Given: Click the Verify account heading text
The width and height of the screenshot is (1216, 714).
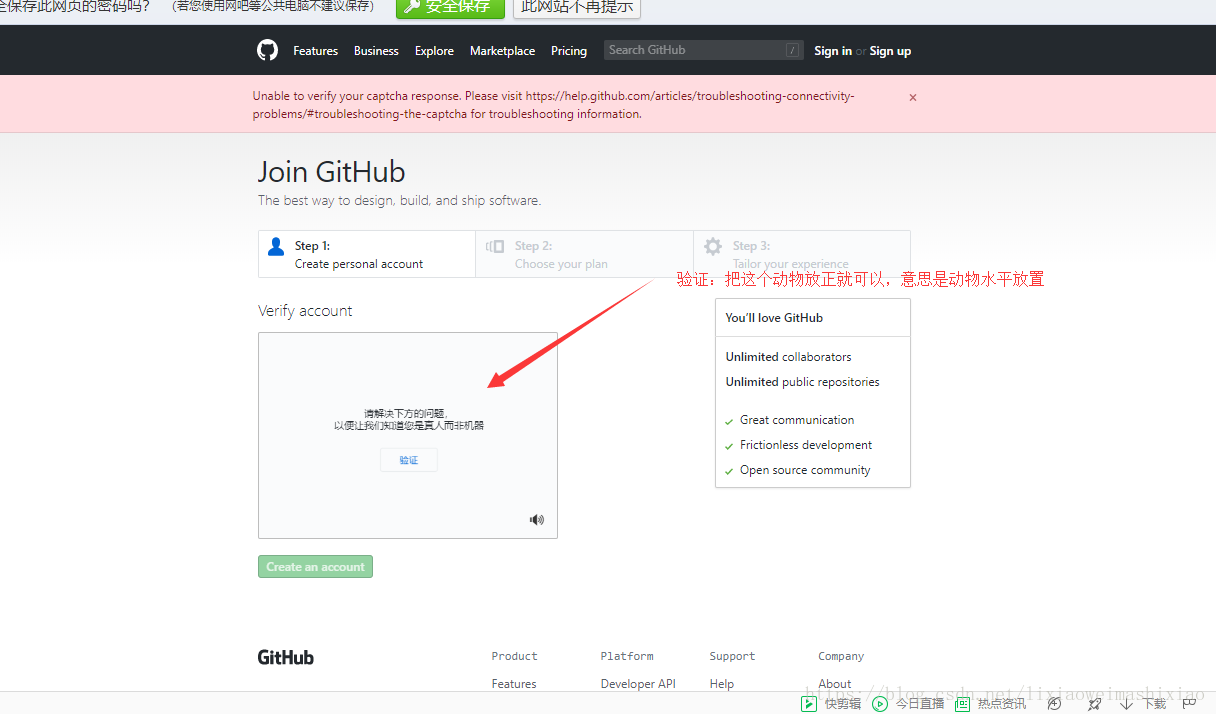Looking at the screenshot, I should tap(305, 311).
